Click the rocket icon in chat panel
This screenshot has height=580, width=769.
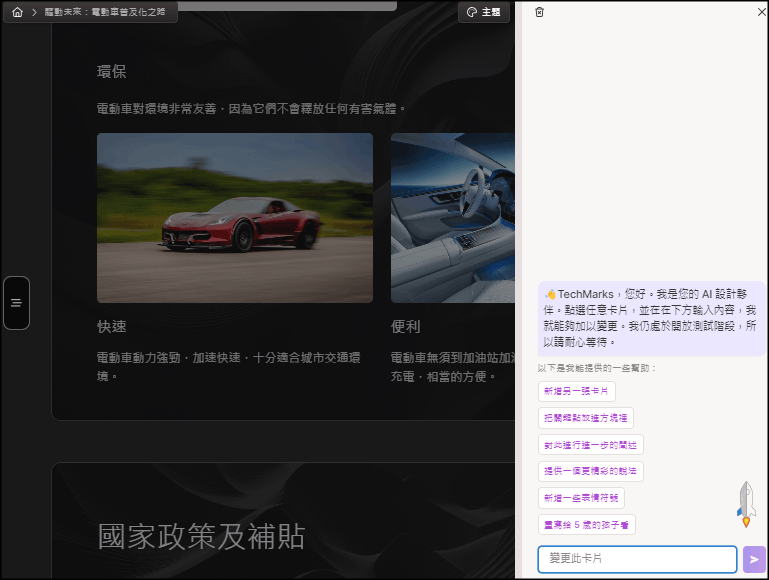pyautogui.click(x=746, y=503)
